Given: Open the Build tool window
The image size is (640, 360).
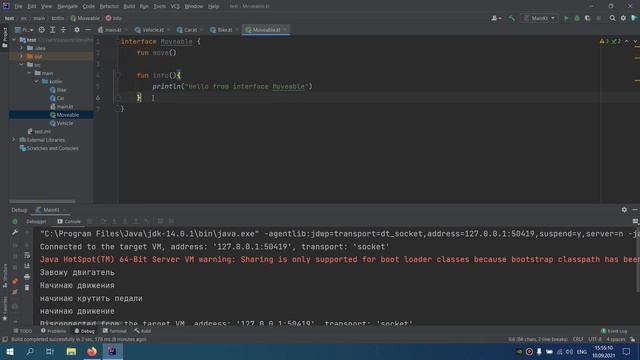Looking at the screenshot, I should 143,331.
